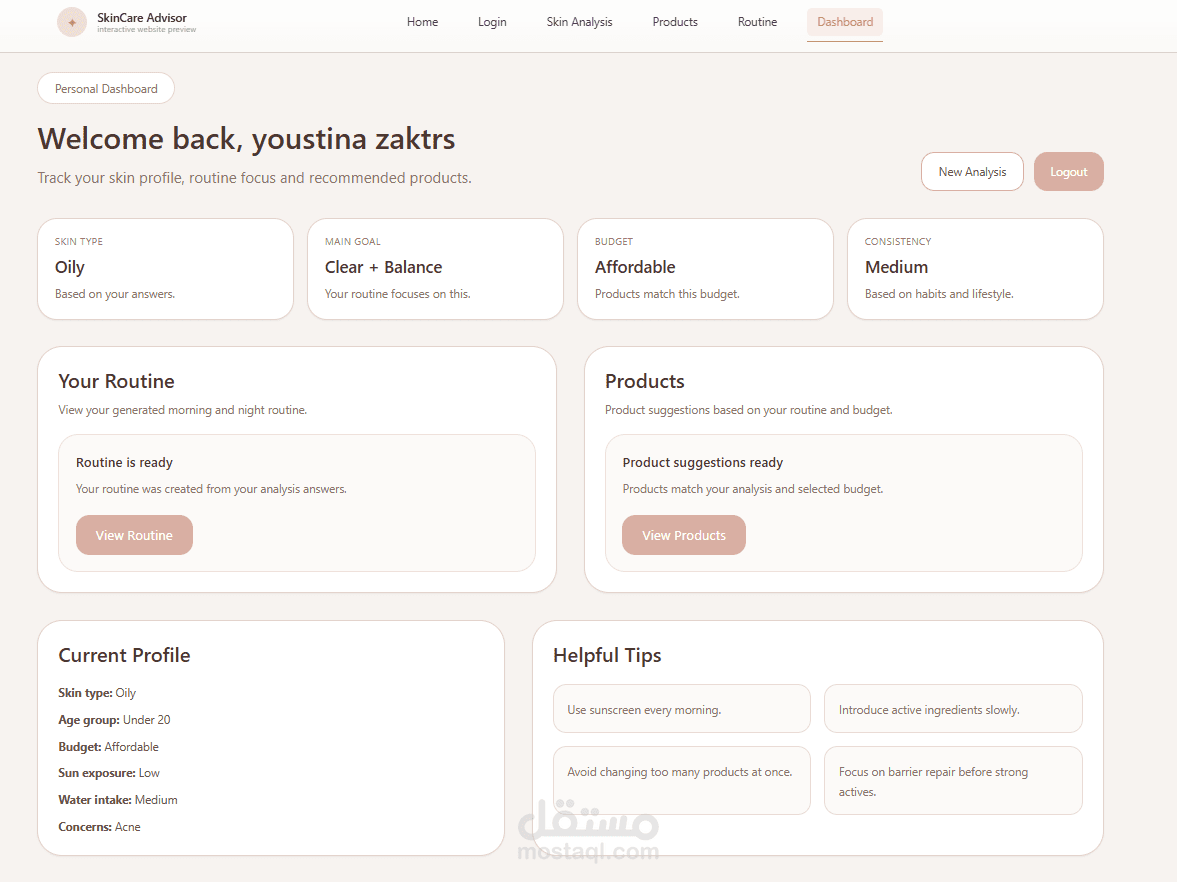Click the View Products button
Screen dimensions: 1177x882
point(684,535)
